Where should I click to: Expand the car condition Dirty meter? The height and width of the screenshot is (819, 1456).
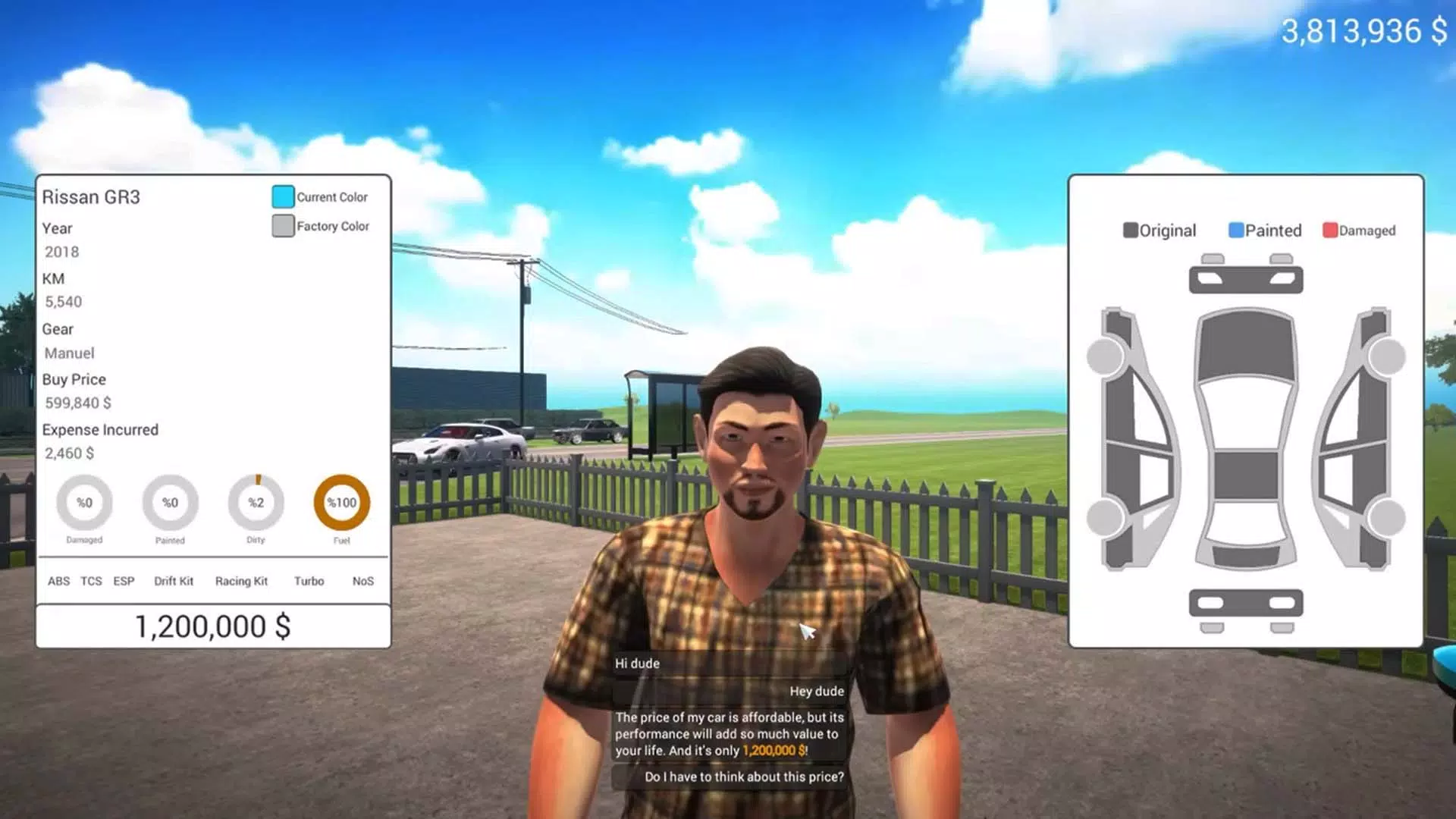pos(255,502)
